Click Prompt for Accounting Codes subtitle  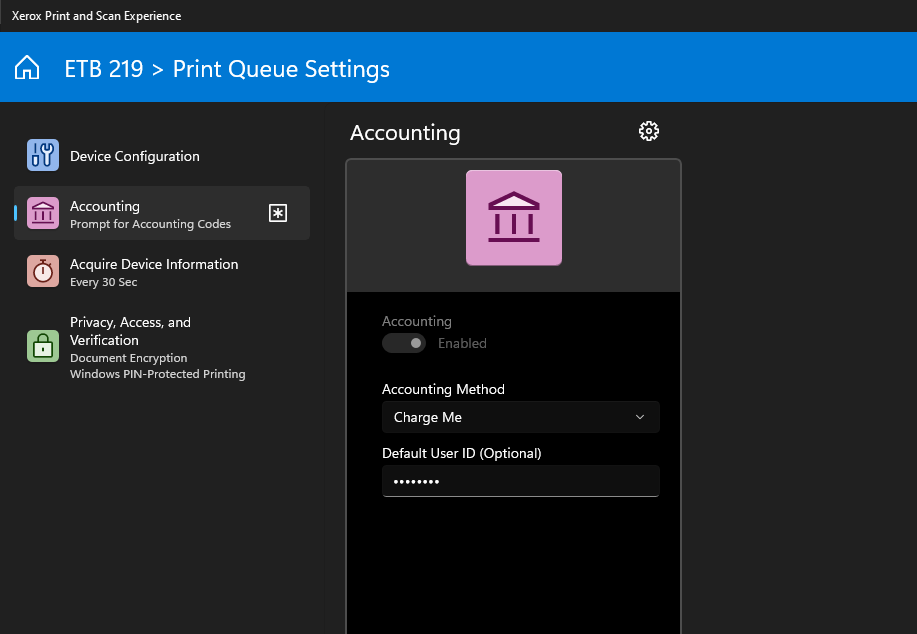pos(150,224)
